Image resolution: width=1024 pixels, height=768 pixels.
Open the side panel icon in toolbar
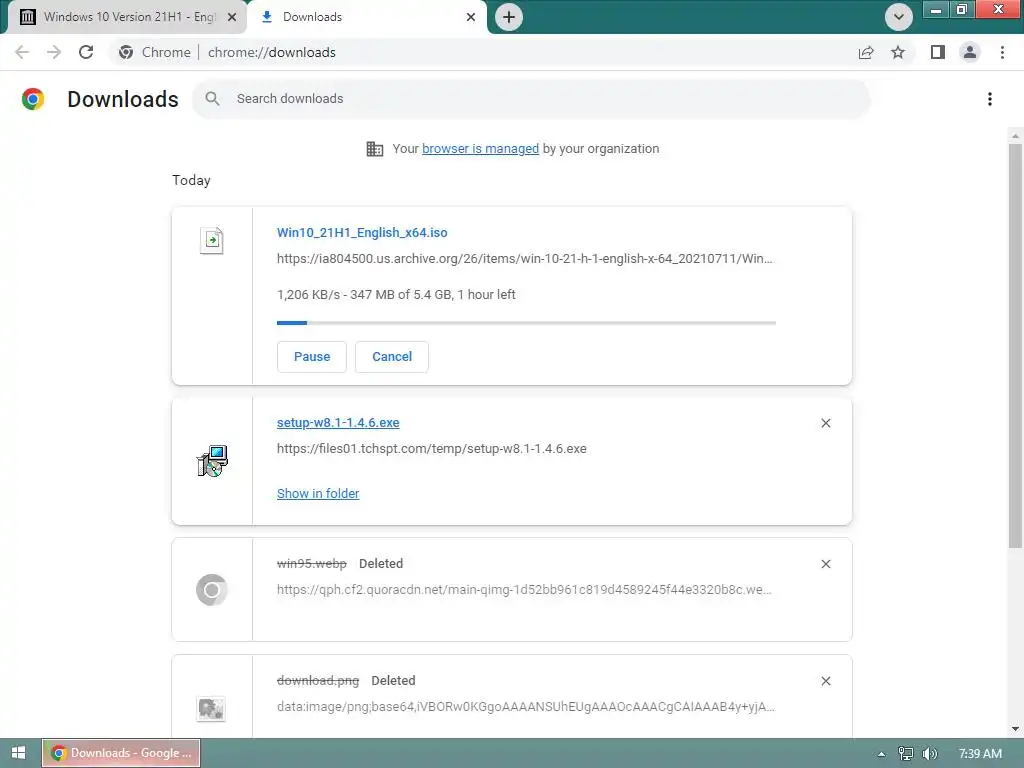click(938, 52)
